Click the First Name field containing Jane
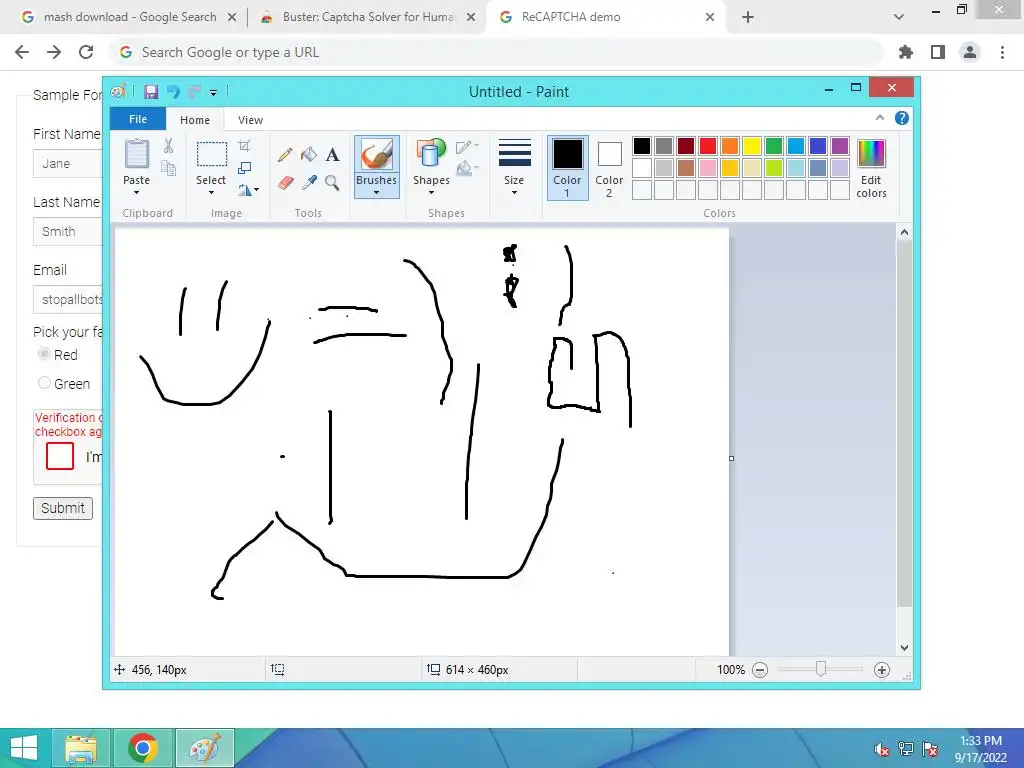Screen dimensions: 1024x768 pyautogui.click(x=68, y=163)
